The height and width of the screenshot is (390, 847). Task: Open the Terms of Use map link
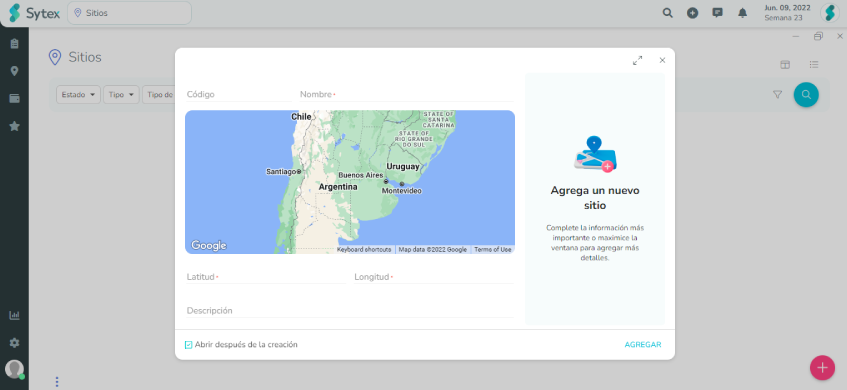pos(493,250)
